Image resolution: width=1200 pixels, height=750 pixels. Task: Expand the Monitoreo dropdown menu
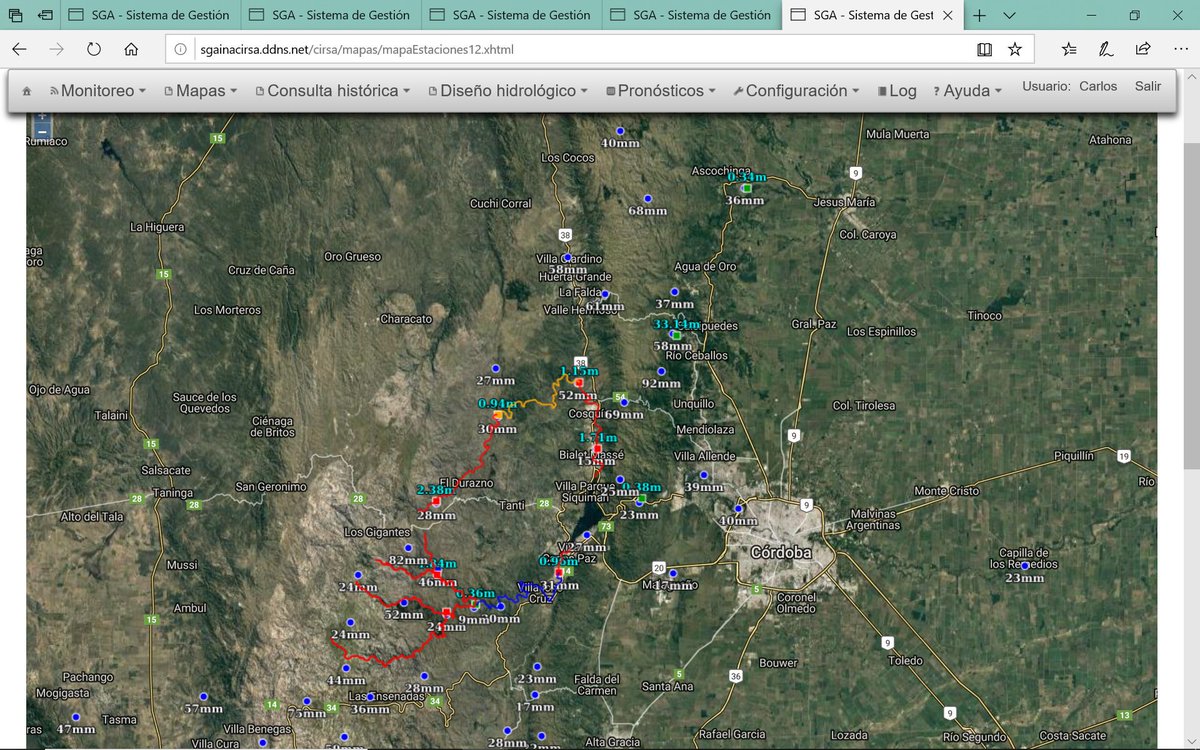(98, 91)
